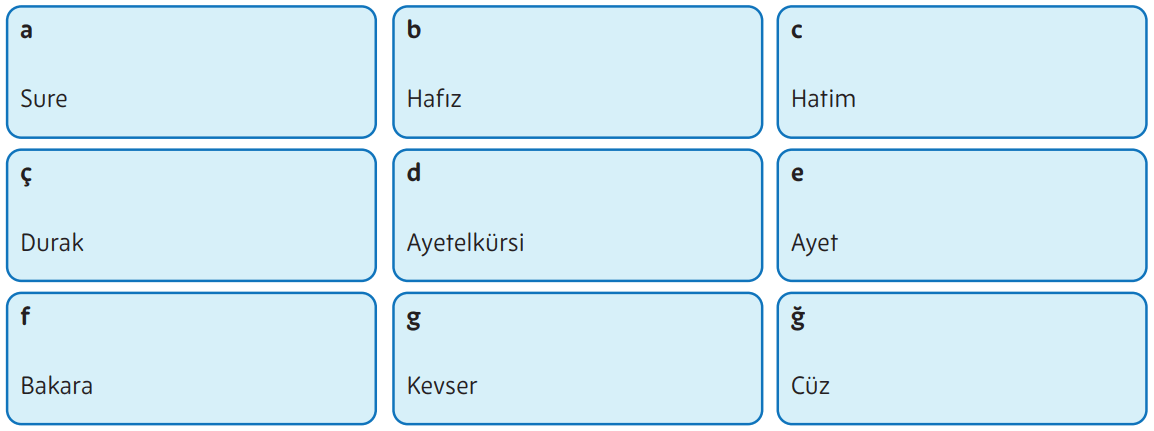
Task: Choose the Ayet option card
Action: pyautogui.click(x=962, y=215)
